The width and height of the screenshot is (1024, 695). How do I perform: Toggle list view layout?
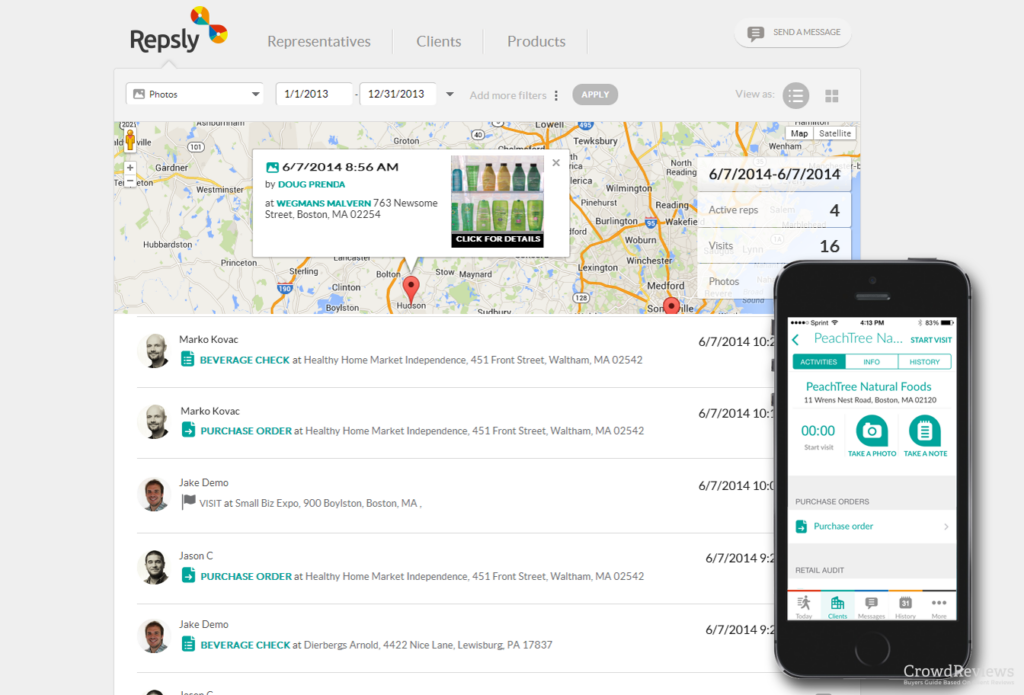pos(796,94)
